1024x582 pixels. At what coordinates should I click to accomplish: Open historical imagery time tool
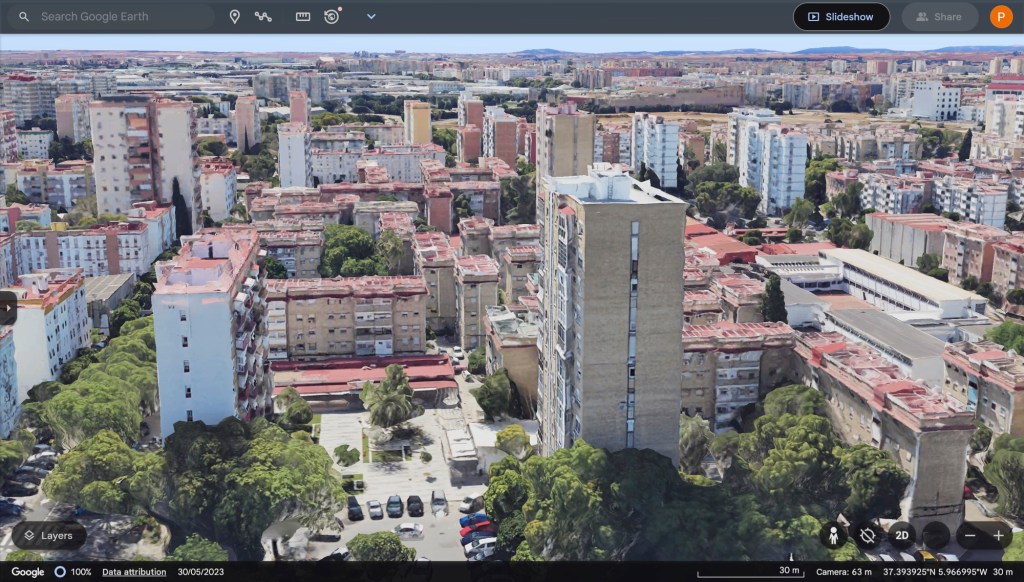point(332,17)
